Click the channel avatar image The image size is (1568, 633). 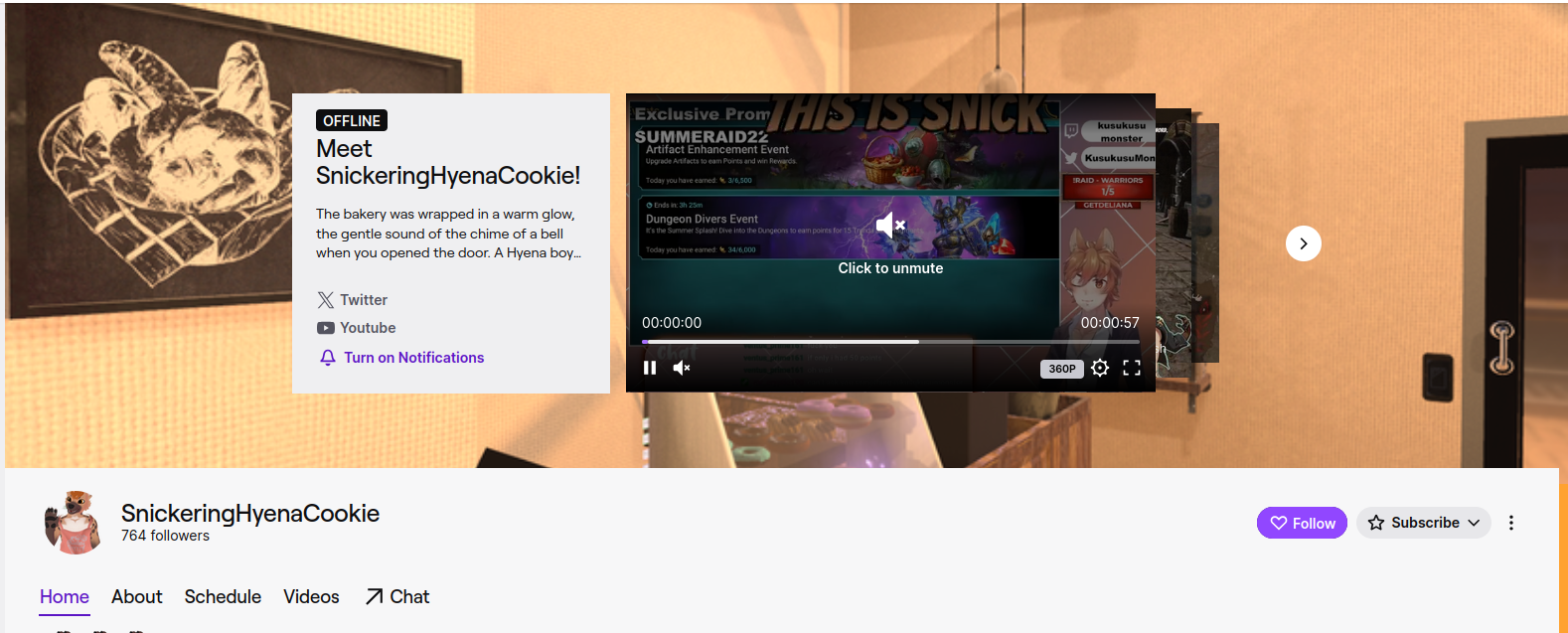(75, 522)
